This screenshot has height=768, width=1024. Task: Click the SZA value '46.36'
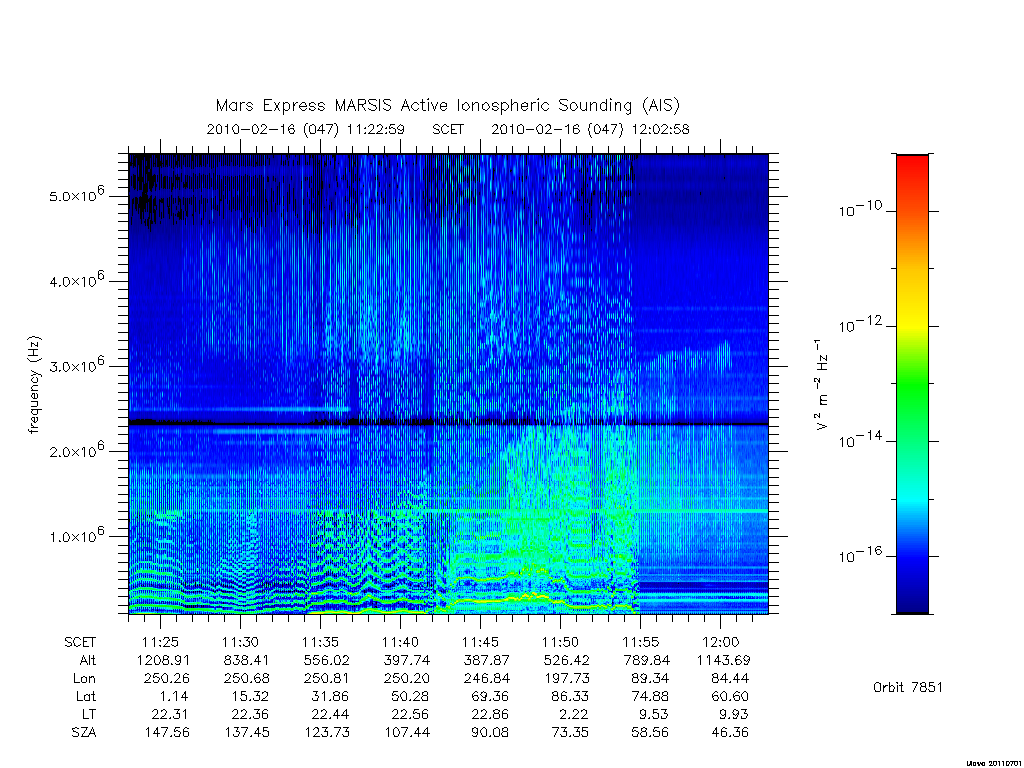click(730, 733)
